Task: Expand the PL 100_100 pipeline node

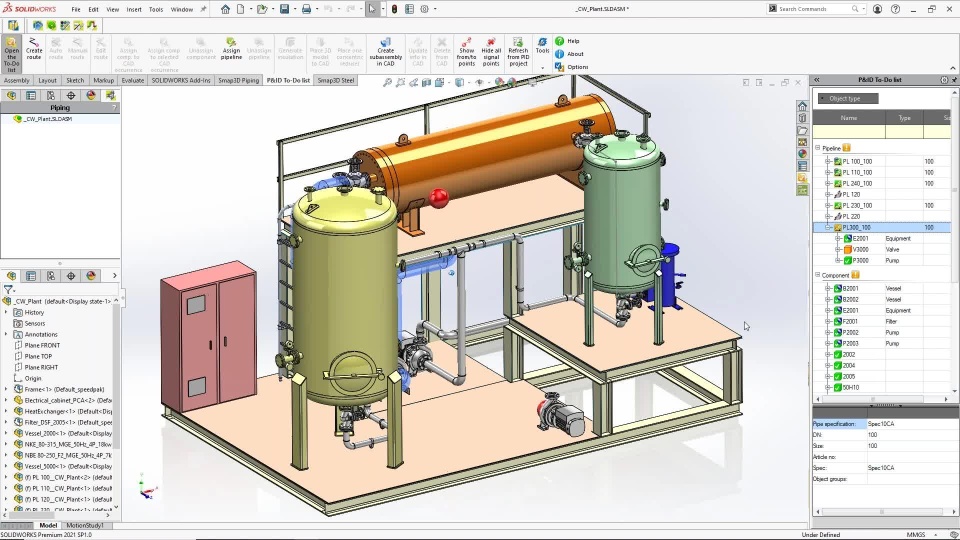Action: [x=828, y=162]
